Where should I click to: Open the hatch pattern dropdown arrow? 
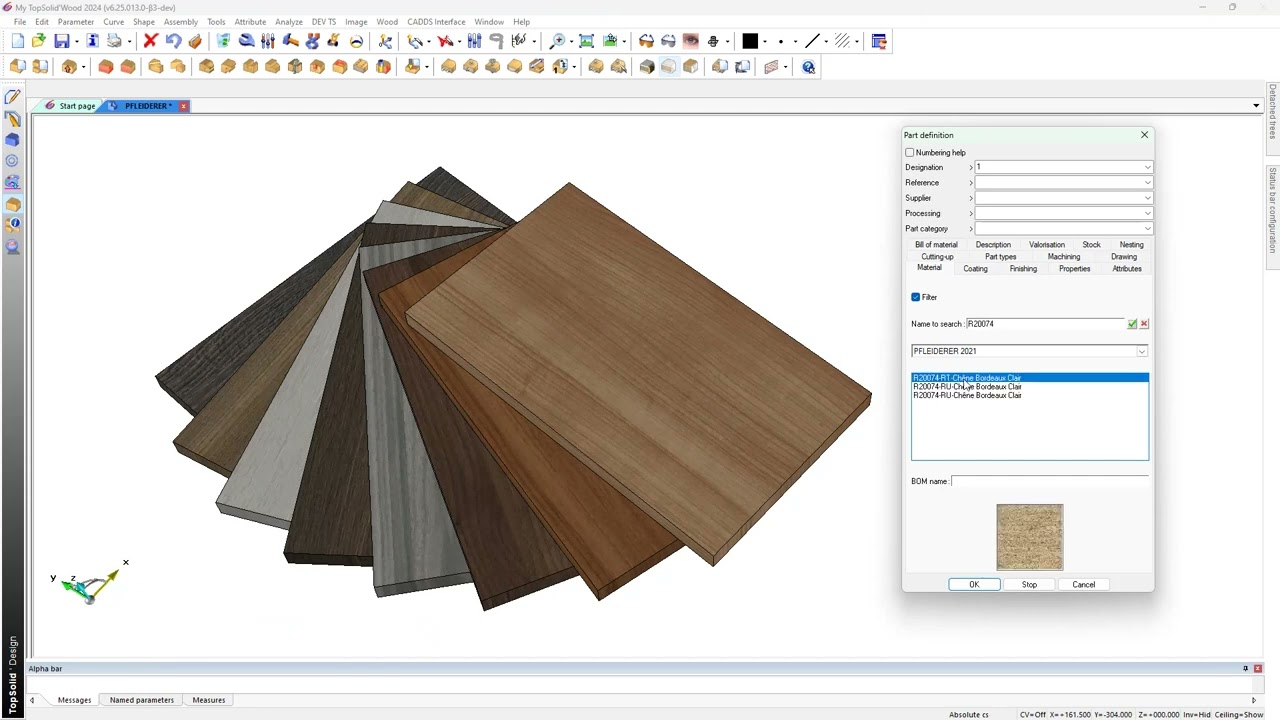[x=857, y=41]
